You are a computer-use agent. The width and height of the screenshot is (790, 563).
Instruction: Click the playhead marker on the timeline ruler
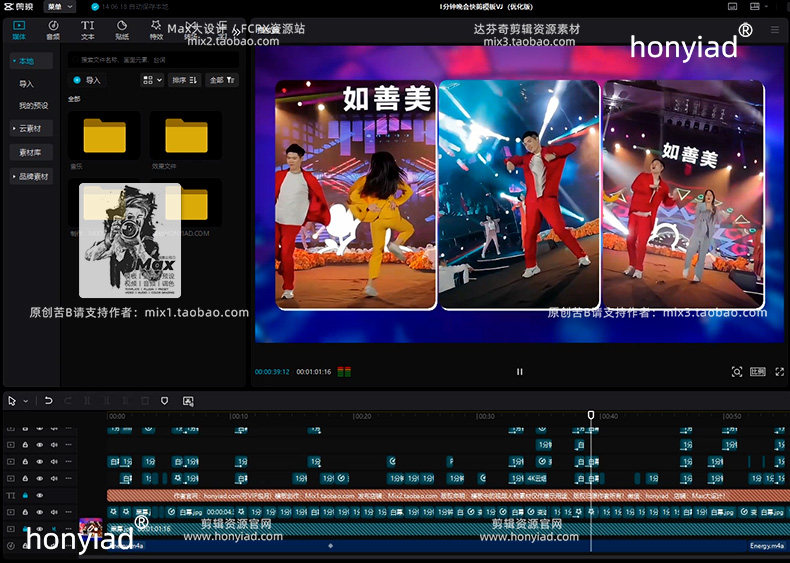click(x=591, y=415)
